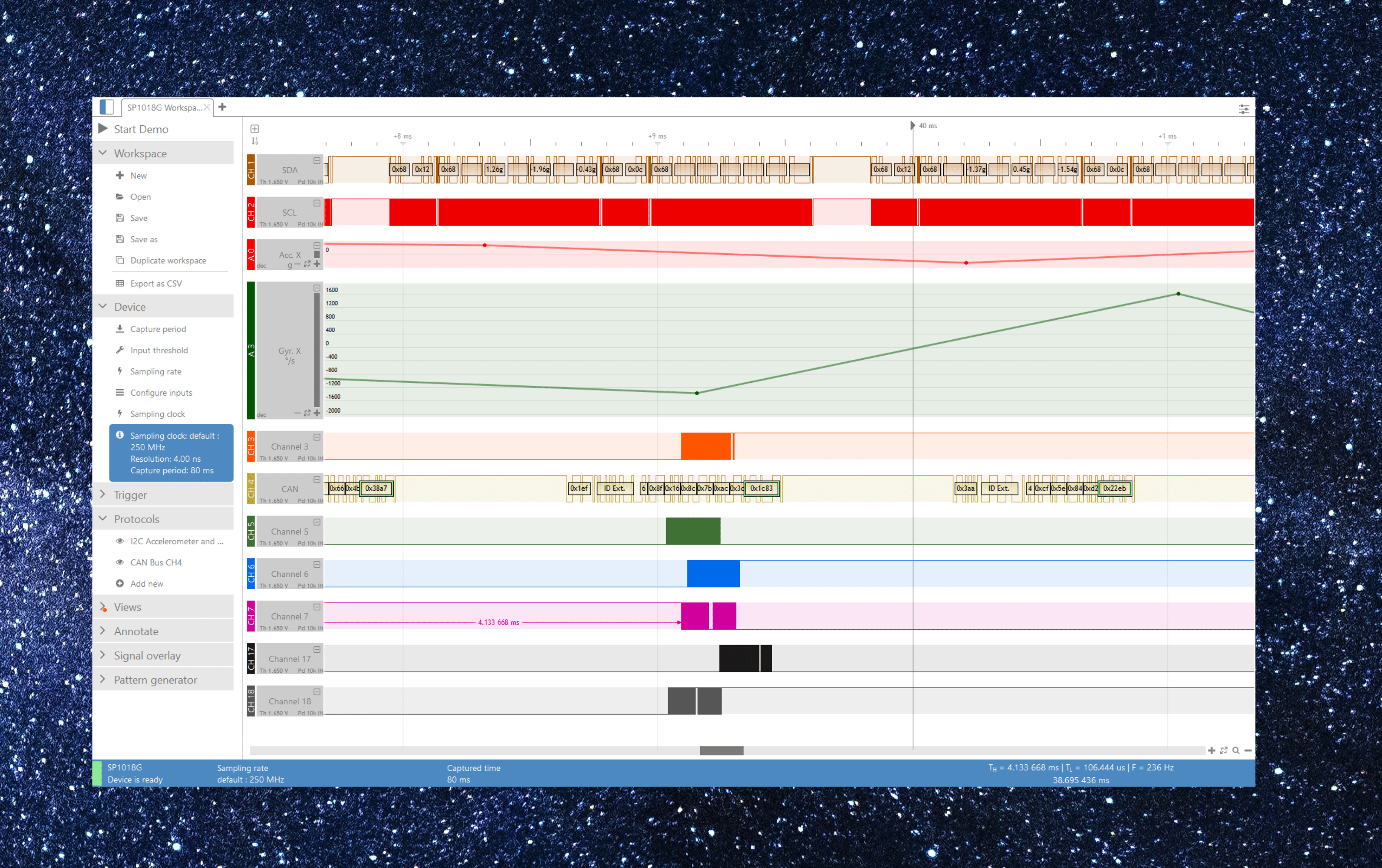This screenshot has height=868, width=1382.
Task: Toggle visibility of CAN Bus CH4 protocol
Action: [120, 562]
